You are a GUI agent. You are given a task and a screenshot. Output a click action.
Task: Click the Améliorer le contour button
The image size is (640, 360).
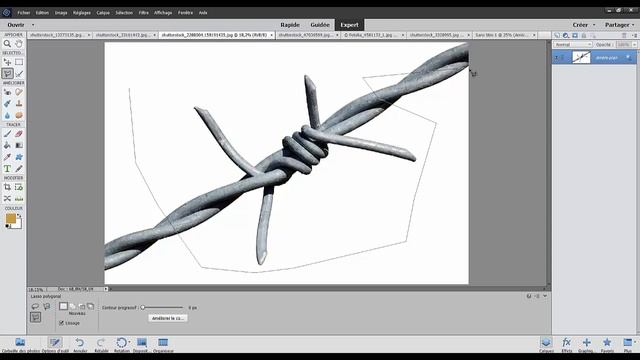pyautogui.click(x=168, y=318)
